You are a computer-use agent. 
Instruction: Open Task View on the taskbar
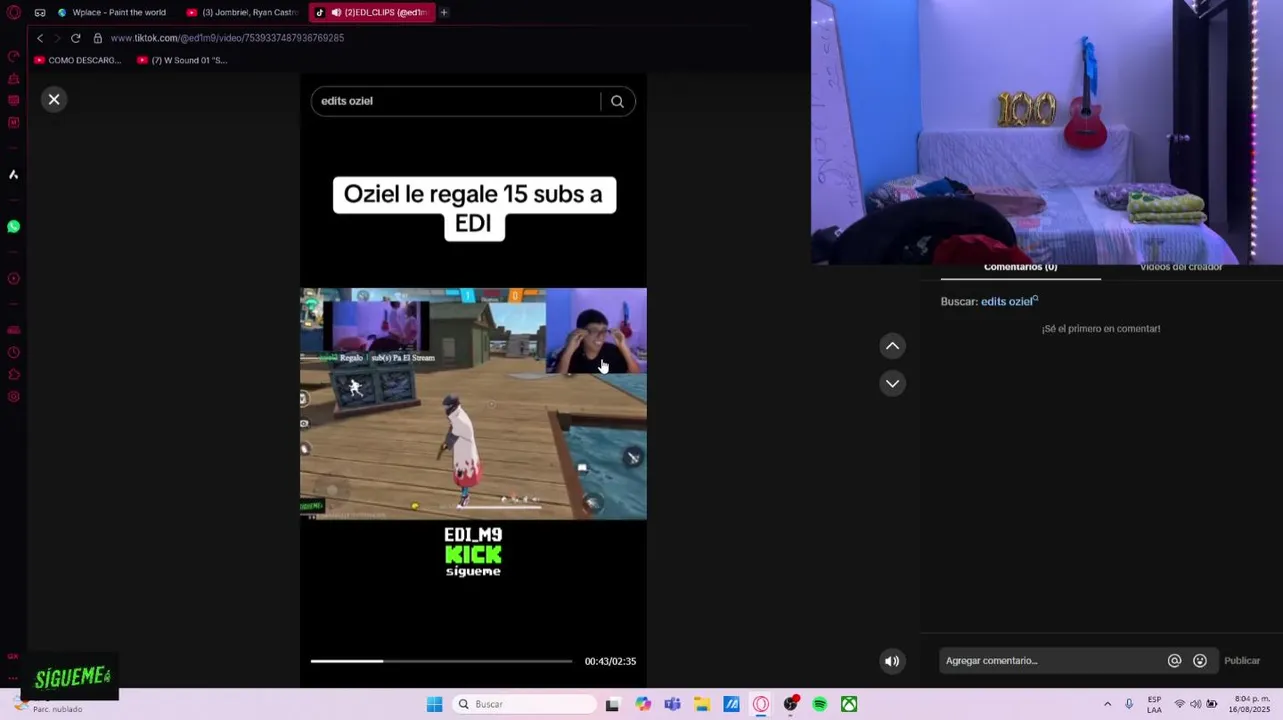(x=612, y=704)
